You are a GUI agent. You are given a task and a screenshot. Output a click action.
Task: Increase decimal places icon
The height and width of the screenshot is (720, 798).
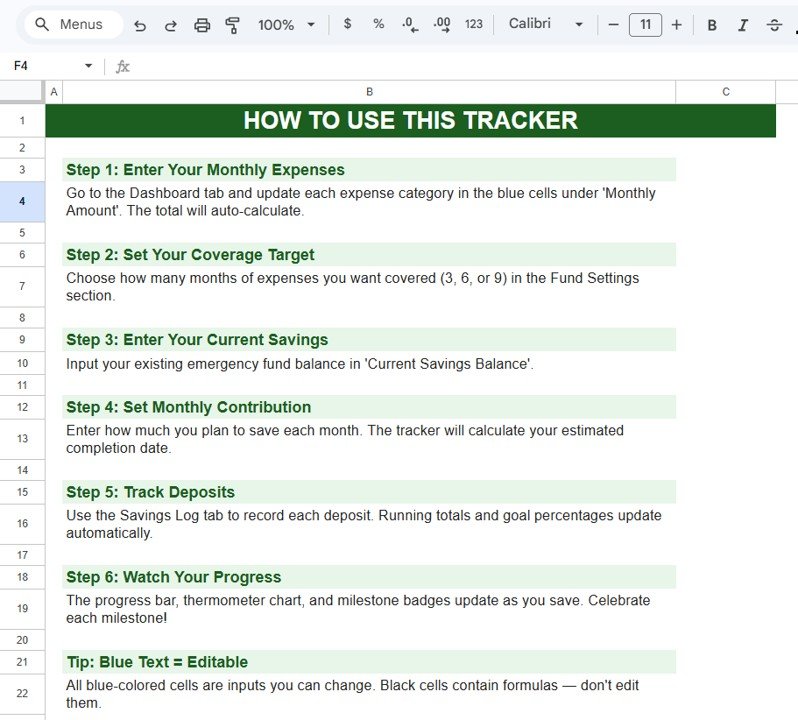click(442, 24)
